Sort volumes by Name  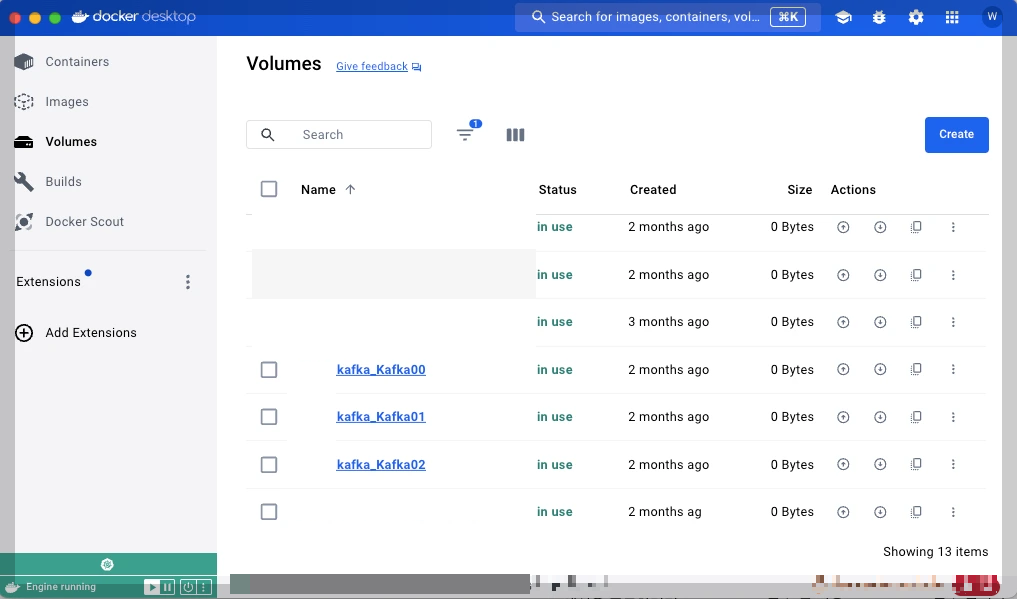click(x=327, y=189)
